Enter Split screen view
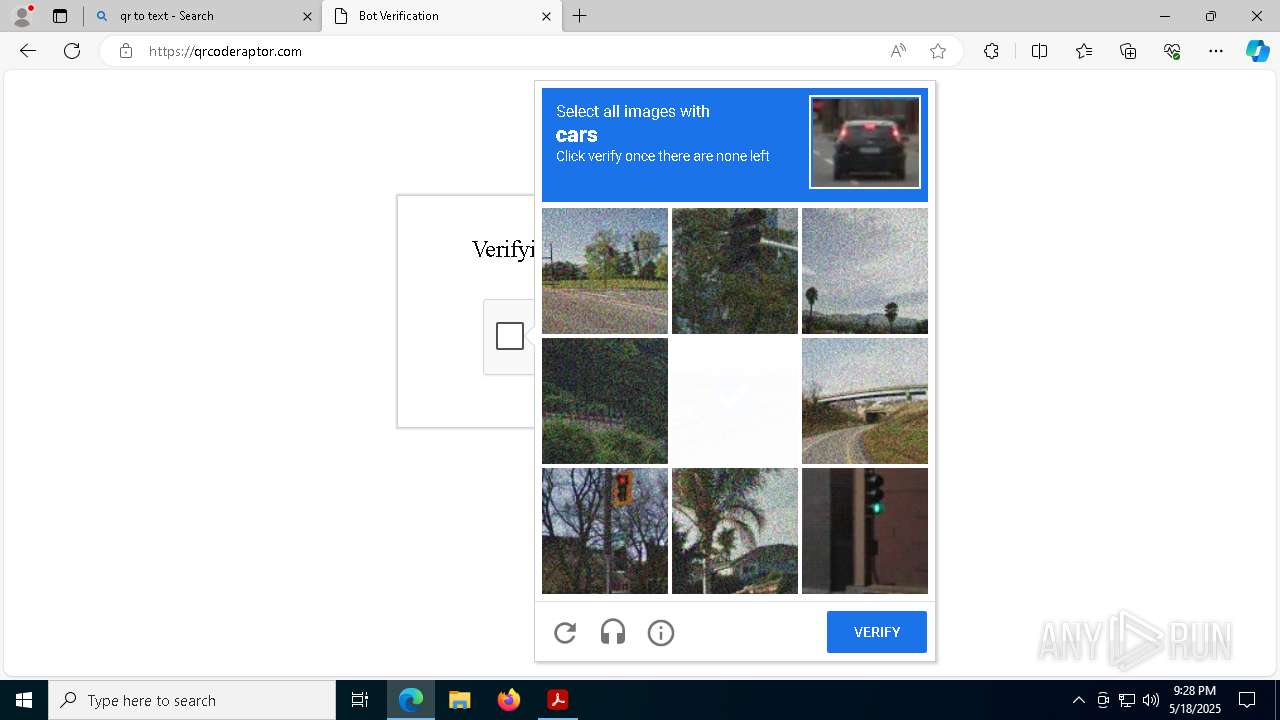This screenshot has height=720, width=1280. pyautogui.click(x=1039, y=51)
